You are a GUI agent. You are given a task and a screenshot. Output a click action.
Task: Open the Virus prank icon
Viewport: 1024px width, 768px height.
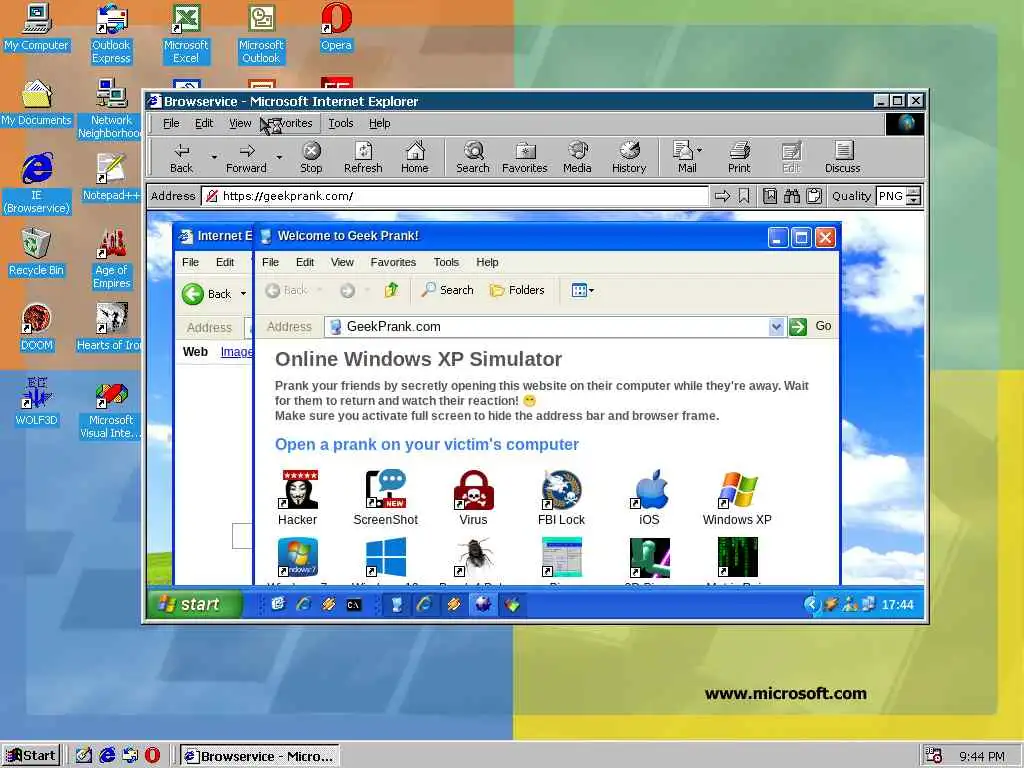(473, 498)
